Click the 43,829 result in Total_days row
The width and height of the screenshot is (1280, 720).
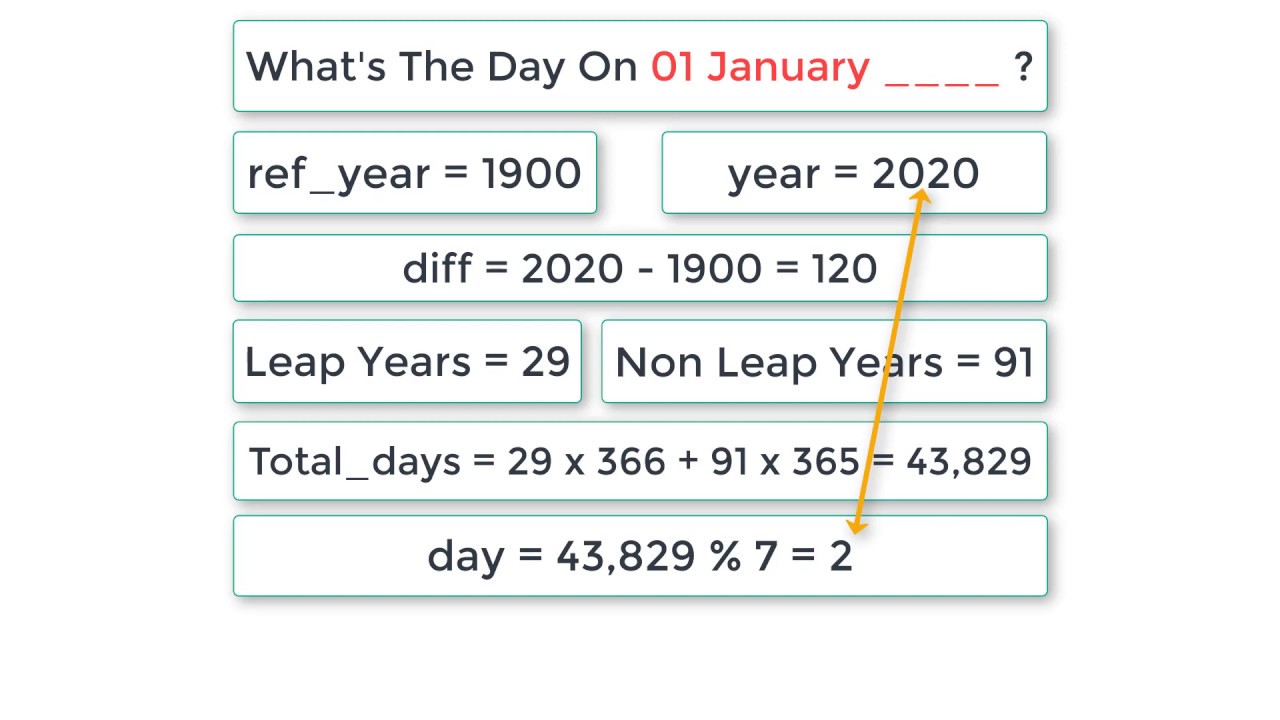click(x=968, y=461)
